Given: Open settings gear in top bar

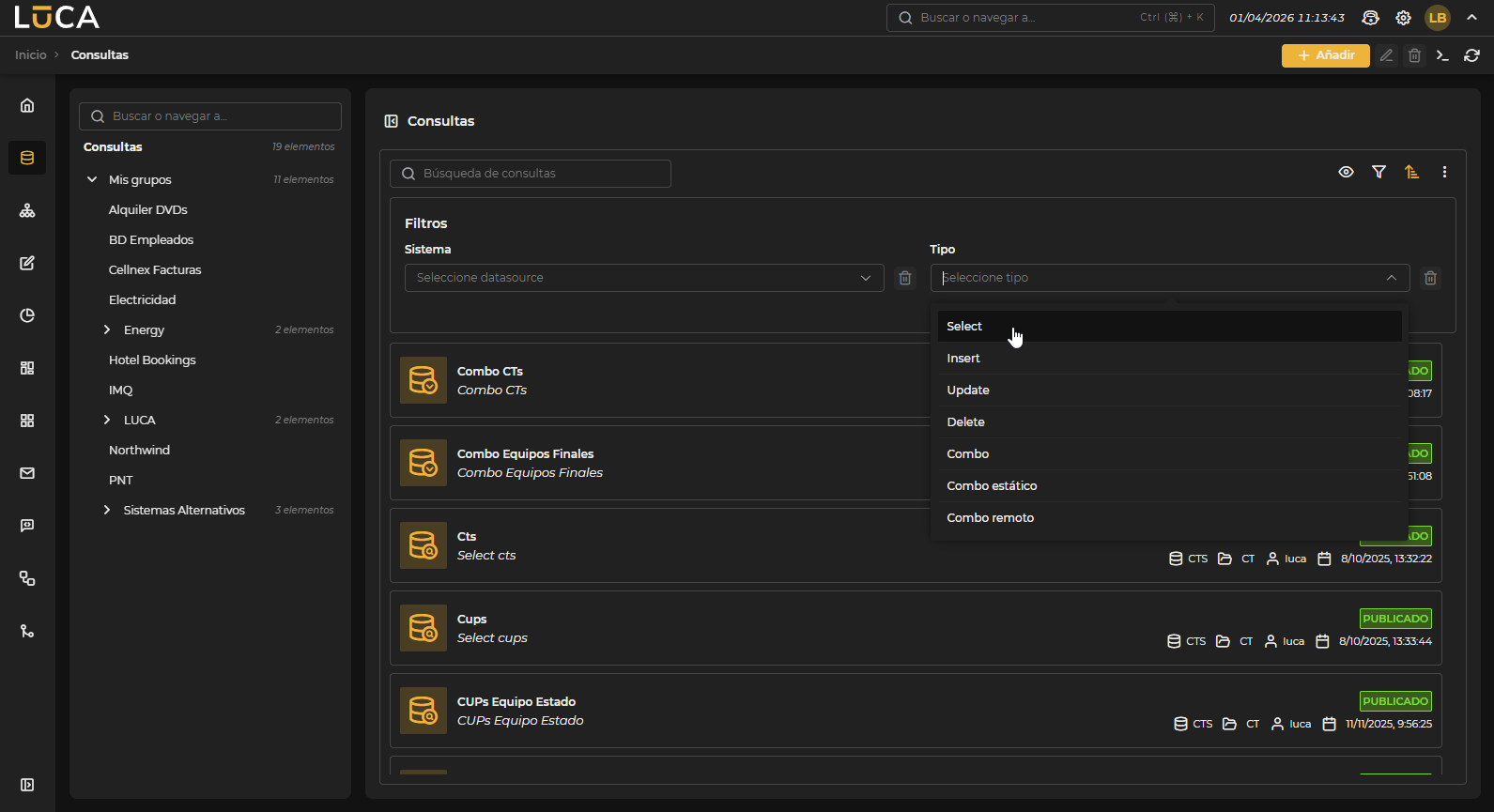Looking at the screenshot, I should [1403, 18].
